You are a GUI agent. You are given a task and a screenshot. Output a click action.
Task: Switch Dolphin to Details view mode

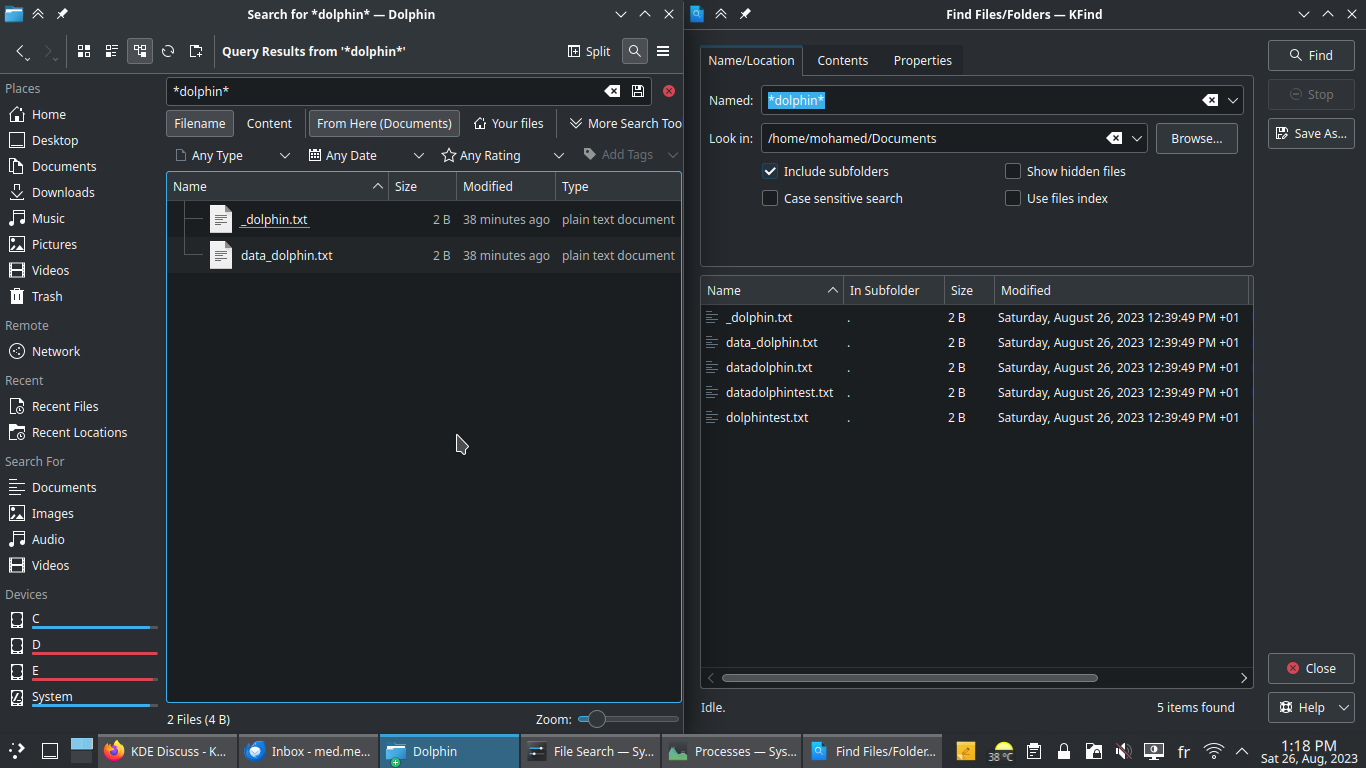pyautogui.click(x=140, y=51)
